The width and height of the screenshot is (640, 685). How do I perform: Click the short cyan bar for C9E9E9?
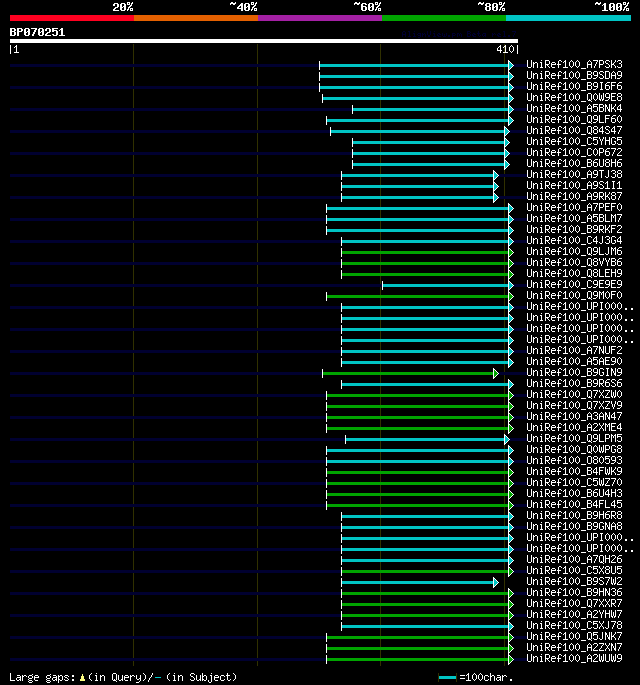tap(446, 285)
